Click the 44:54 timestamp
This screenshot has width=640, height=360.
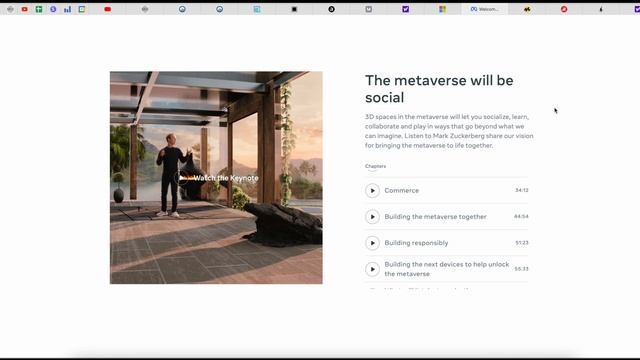521,216
